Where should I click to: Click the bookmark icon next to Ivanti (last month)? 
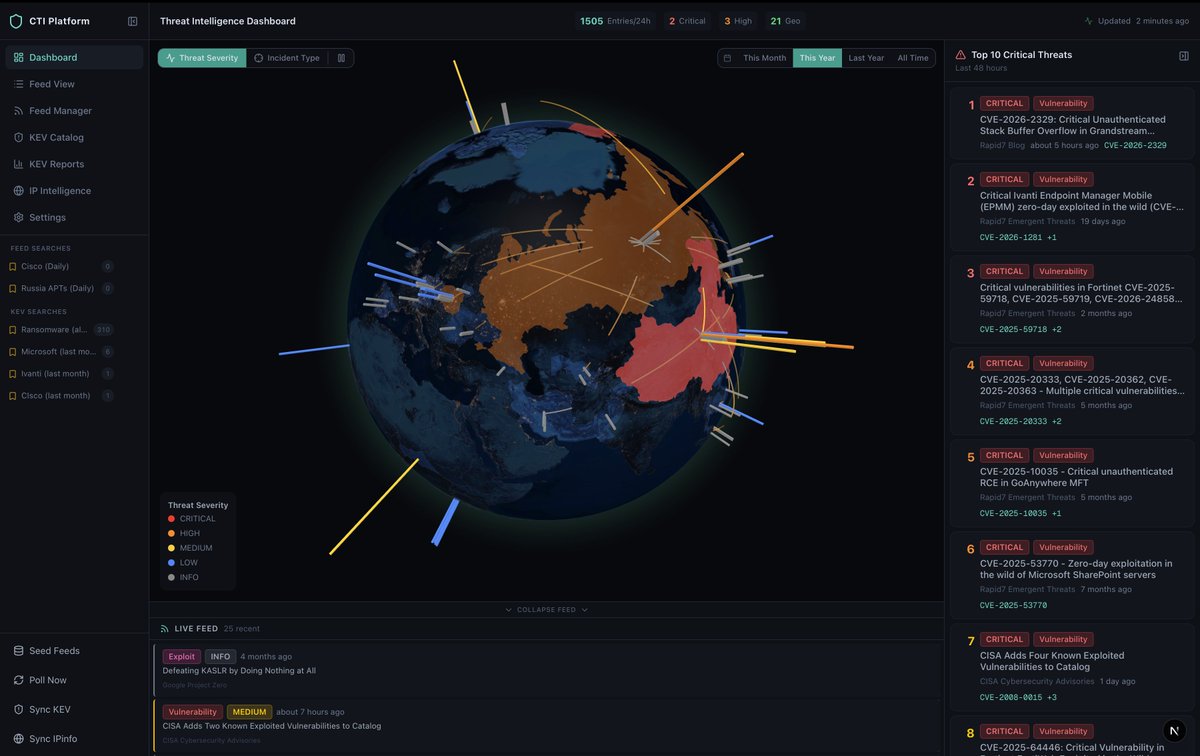[12, 373]
